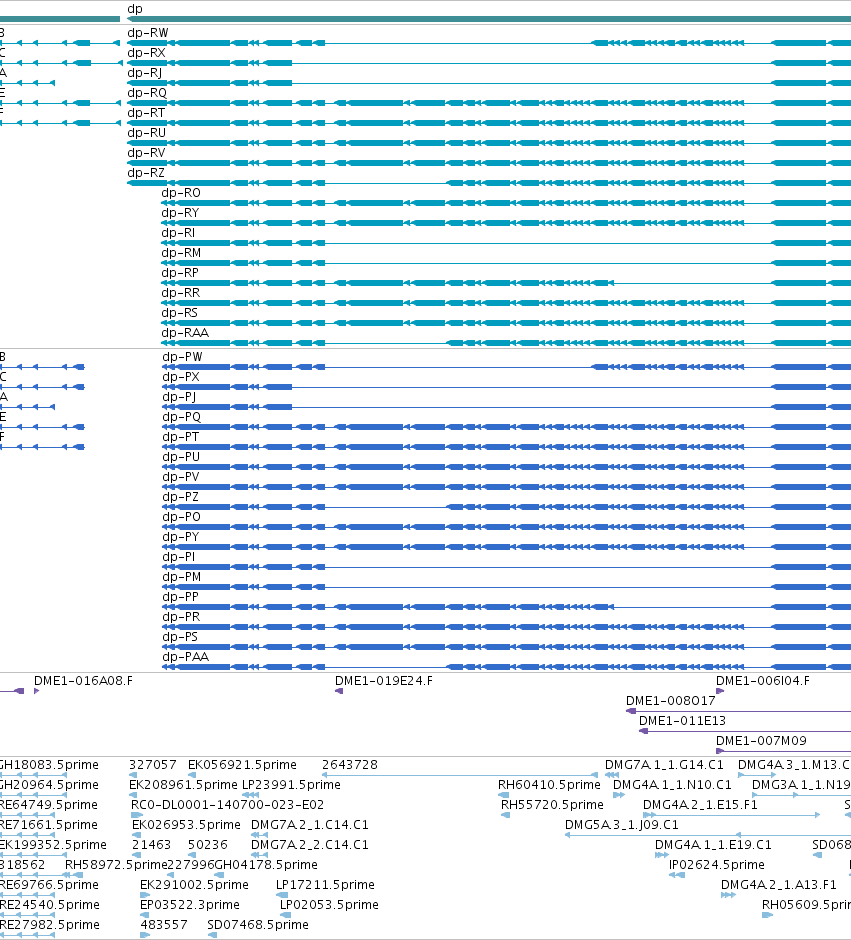Select the dp-RU transcript label
Image resolution: width=851 pixels, height=940 pixels.
pyautogui.click(x=146, y=132)
